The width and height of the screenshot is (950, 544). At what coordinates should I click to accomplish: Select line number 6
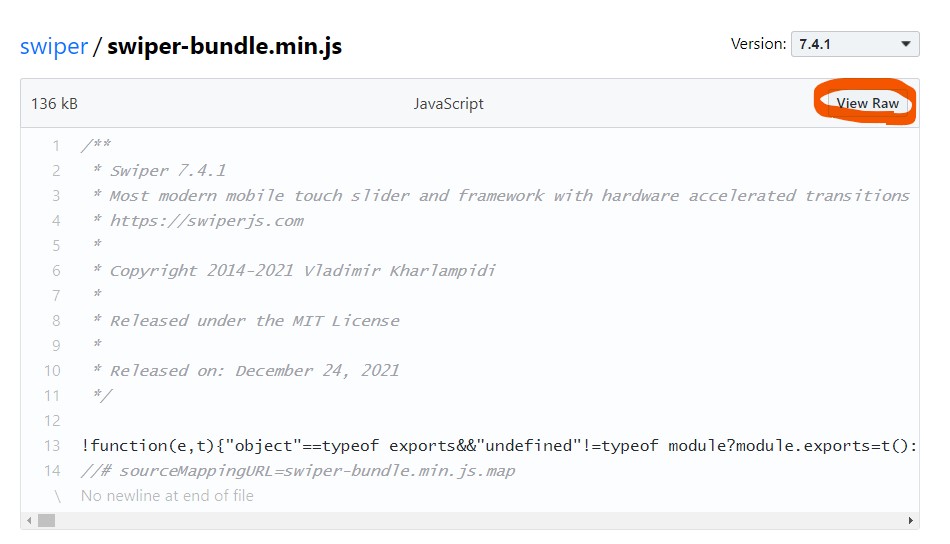(x=56, y=271)
